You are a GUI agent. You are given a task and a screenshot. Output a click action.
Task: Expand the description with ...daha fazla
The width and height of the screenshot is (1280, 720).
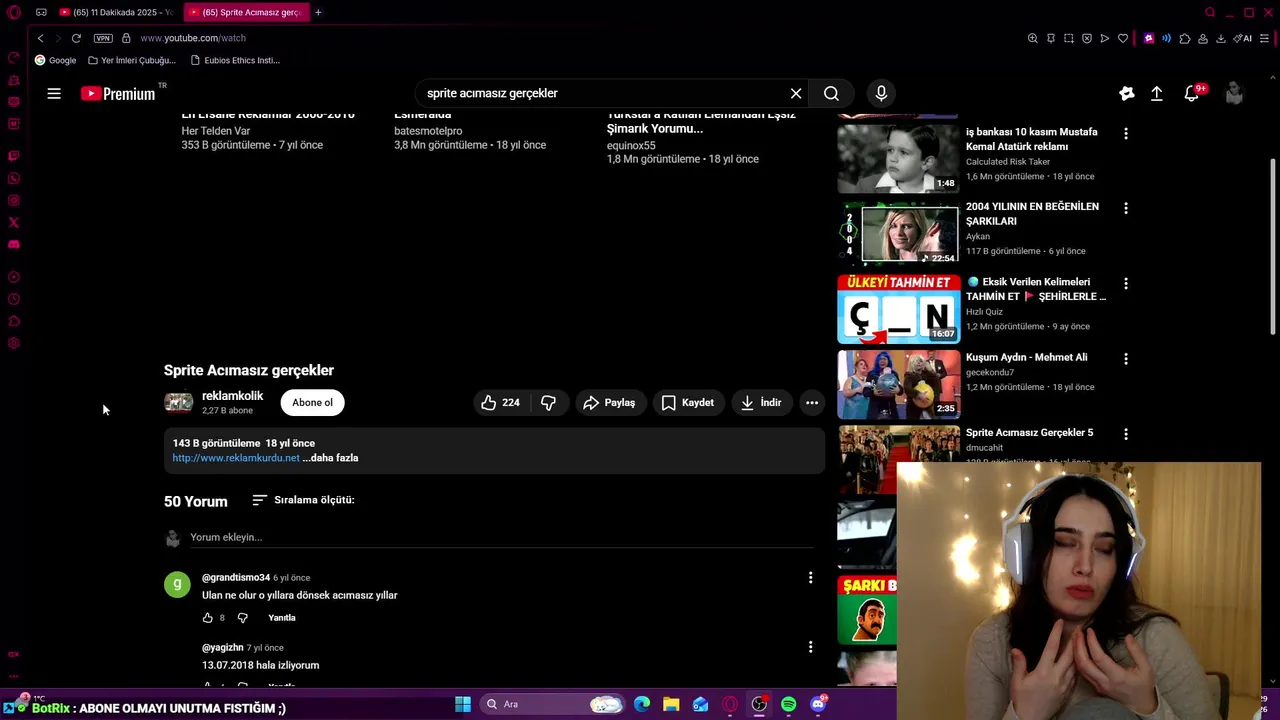330,458
